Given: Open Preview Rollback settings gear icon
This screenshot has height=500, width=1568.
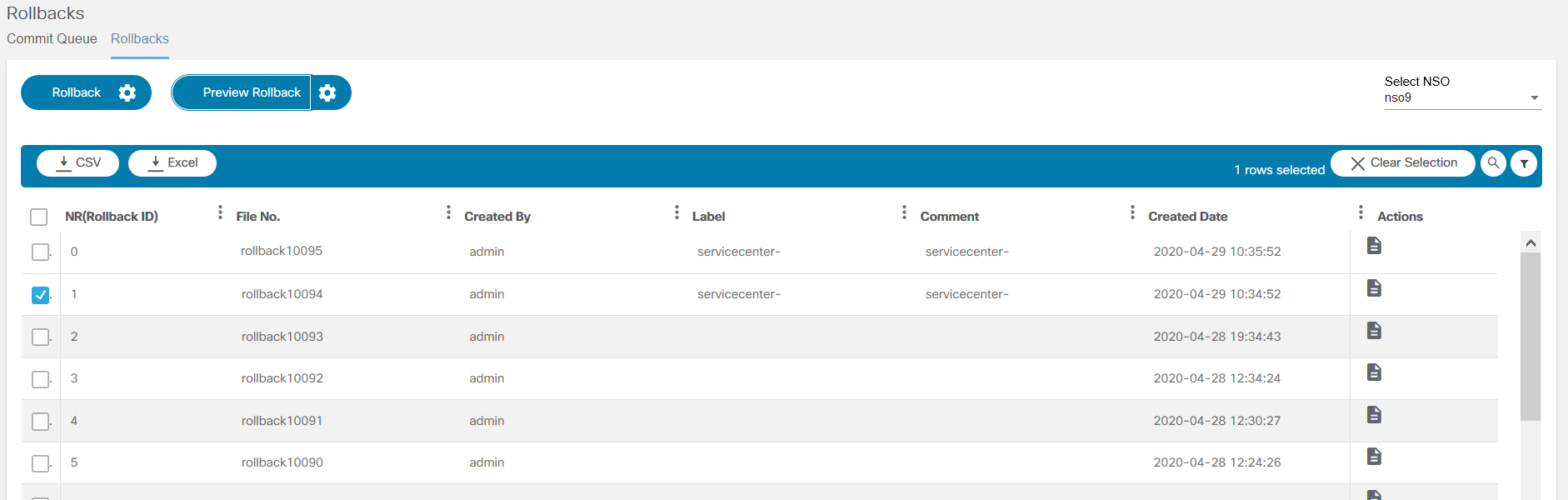Looking at the screenshot, I should coord(328,92).
